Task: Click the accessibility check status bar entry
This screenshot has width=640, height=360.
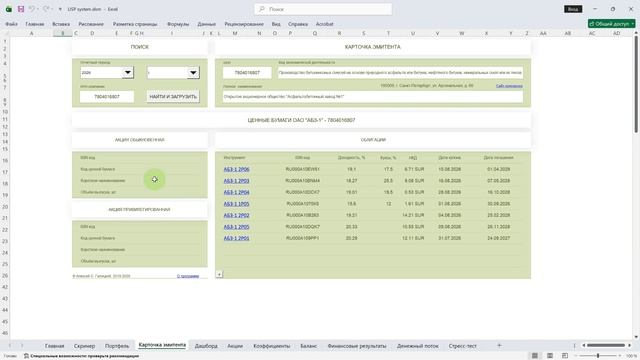Action: click(82, 356)
